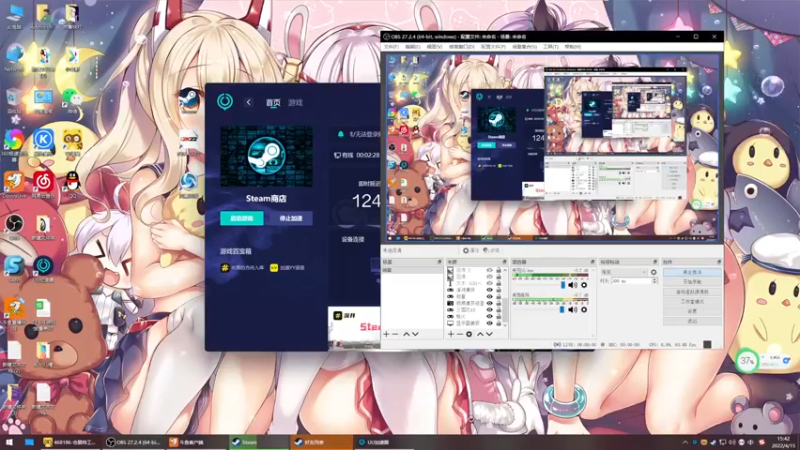Switch to the 首页 tab in UU accelerator

tap(273, 103)
